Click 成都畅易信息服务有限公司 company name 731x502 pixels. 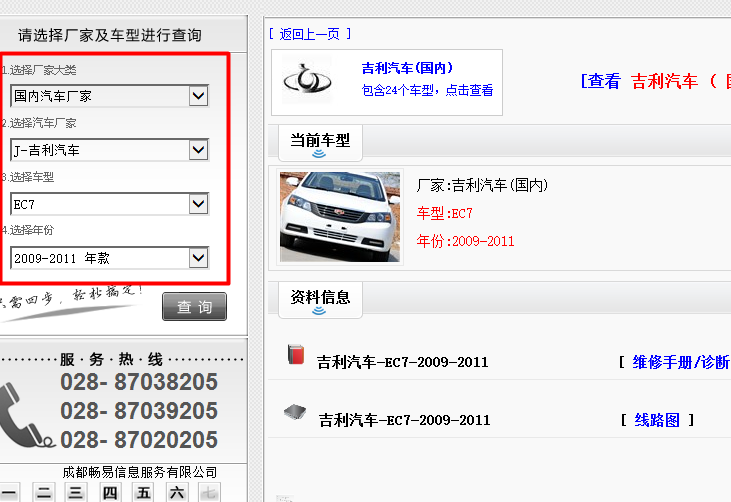139,472
